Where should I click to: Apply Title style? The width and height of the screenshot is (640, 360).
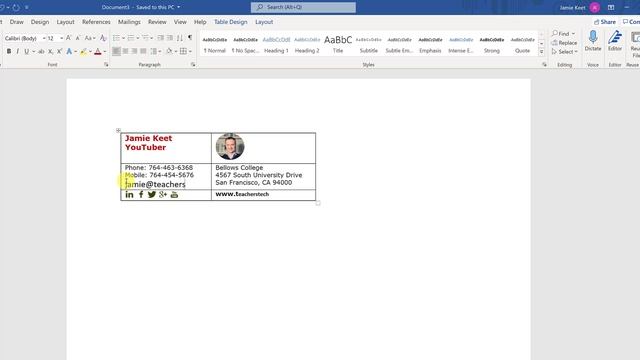[x=338, y=44]
